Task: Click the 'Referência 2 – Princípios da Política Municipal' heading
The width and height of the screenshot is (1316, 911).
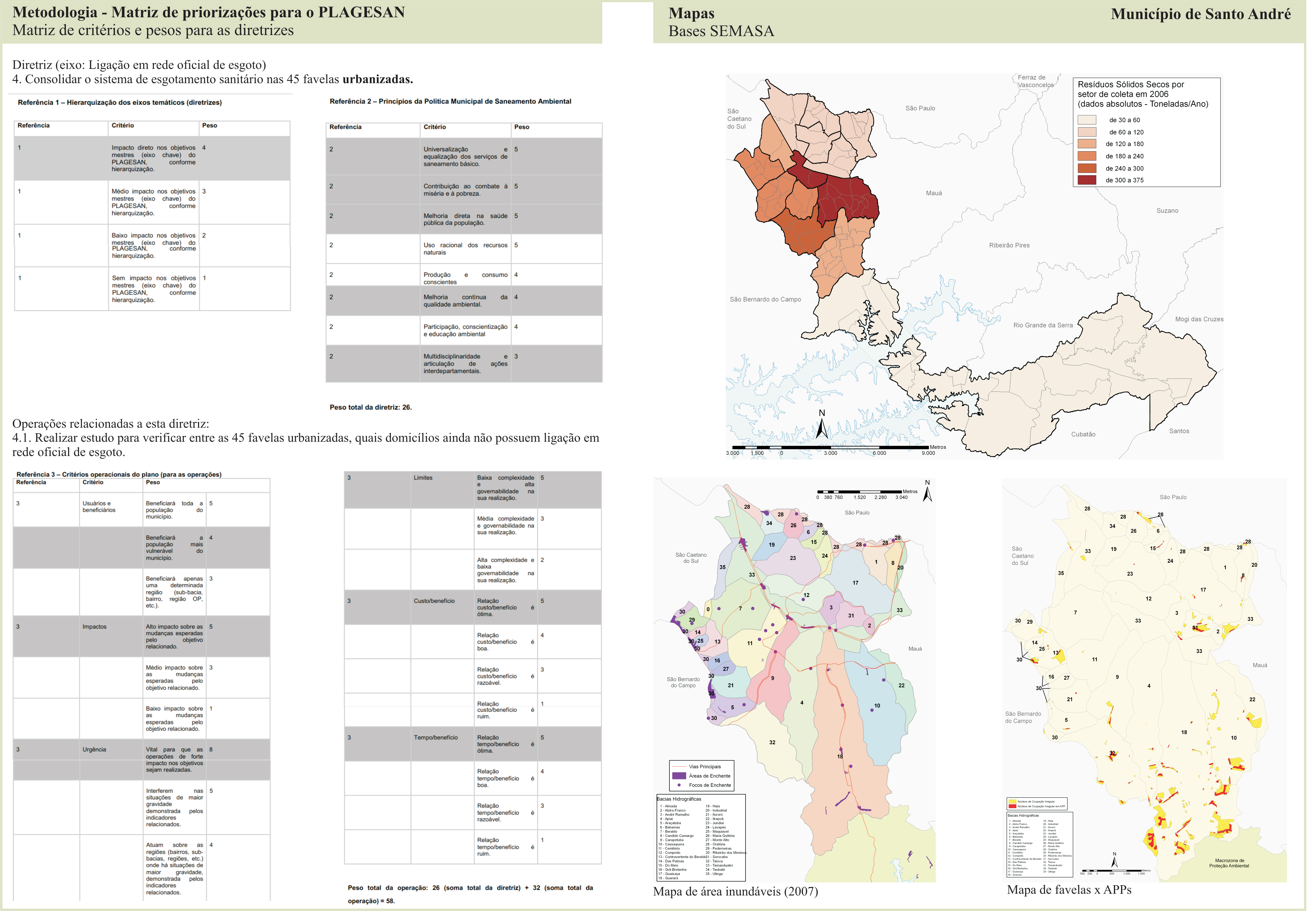Action: (450, 102)
